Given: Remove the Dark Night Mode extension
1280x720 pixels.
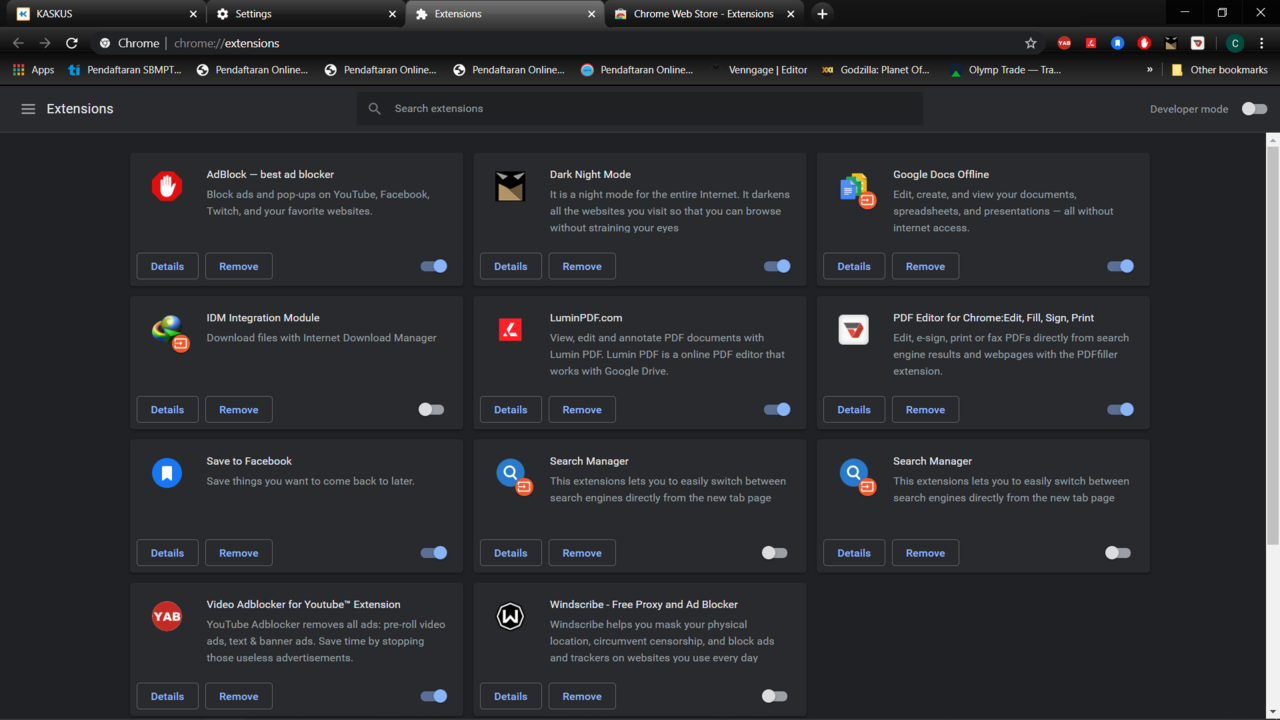Looking at the screenshot, I should click(582, 266).
